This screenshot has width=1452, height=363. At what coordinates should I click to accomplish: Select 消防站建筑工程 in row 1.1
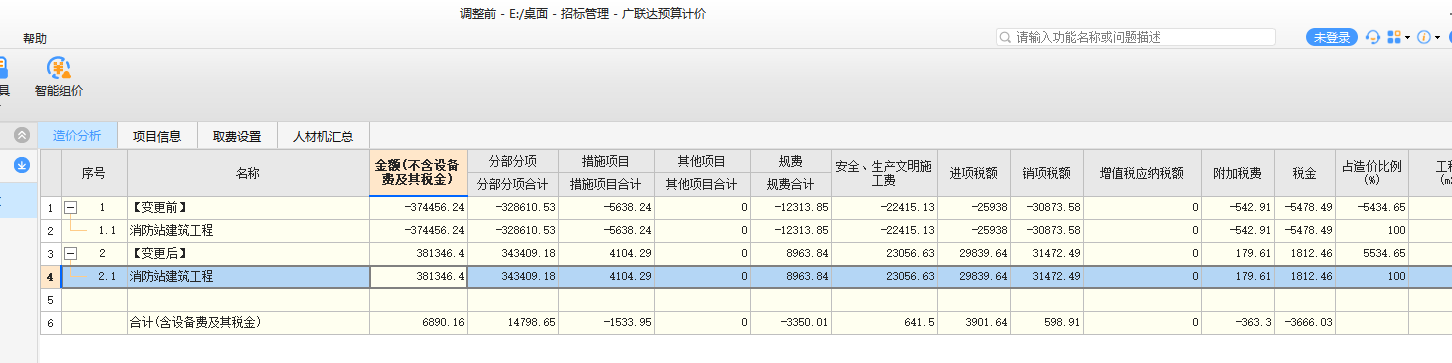248,231
